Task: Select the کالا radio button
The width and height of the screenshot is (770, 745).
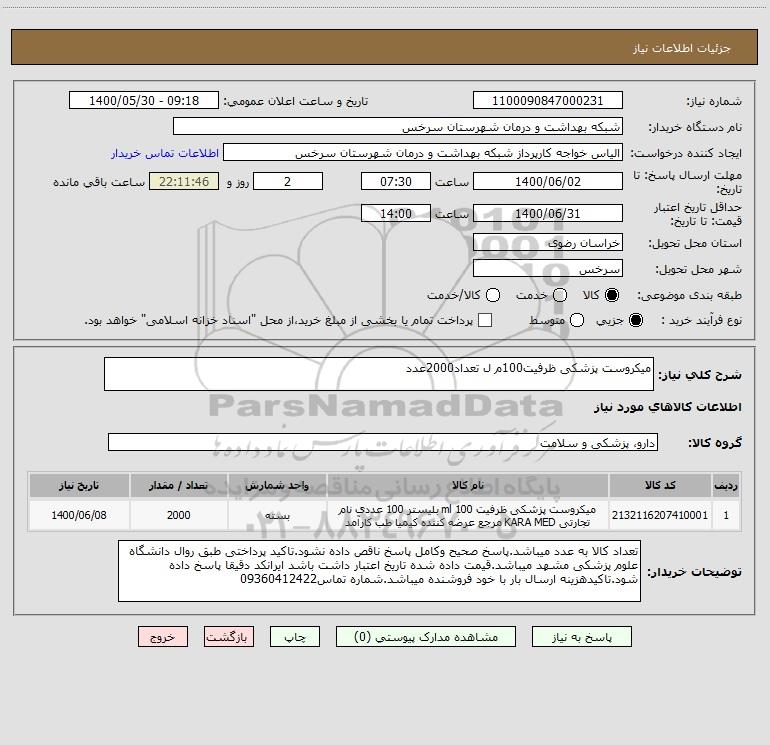Action: 612,295
